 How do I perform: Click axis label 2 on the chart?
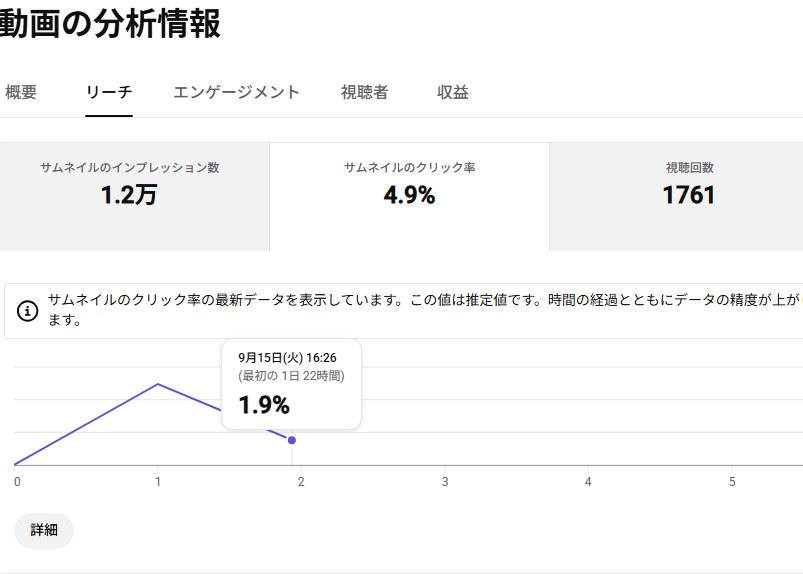click(x=301, y=482)
